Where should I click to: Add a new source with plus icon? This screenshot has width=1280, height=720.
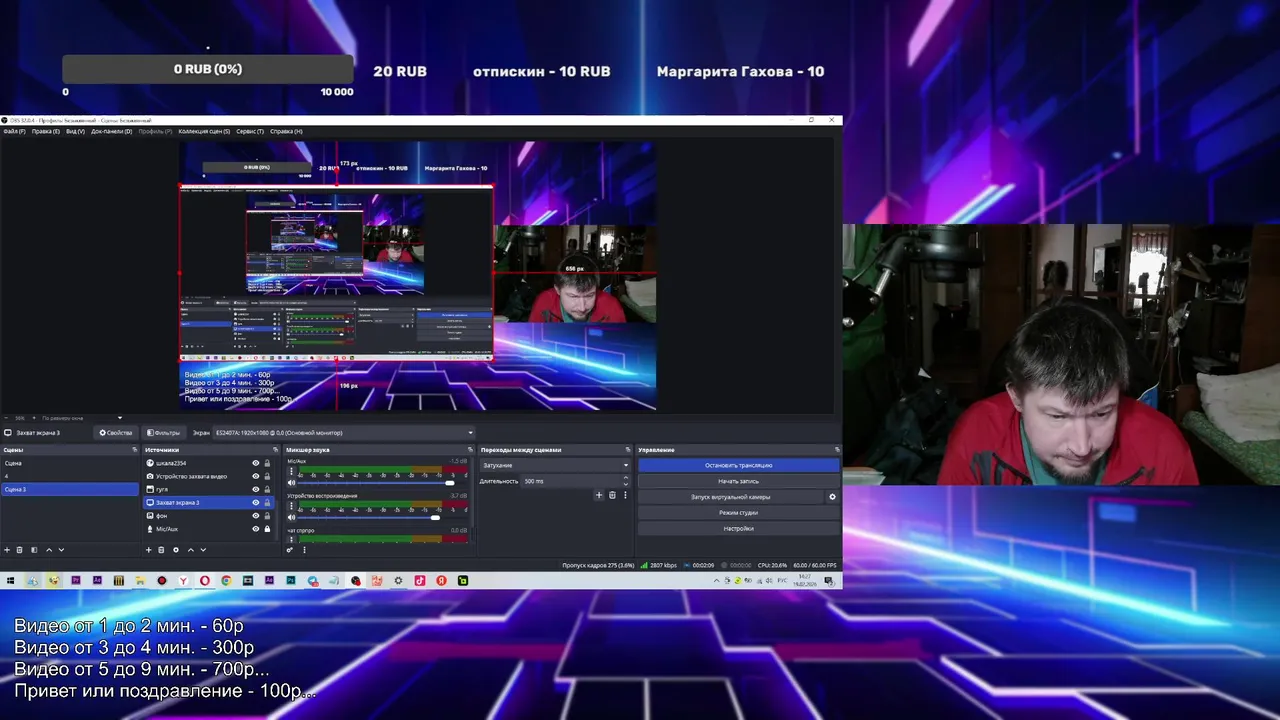click(148, 550)
